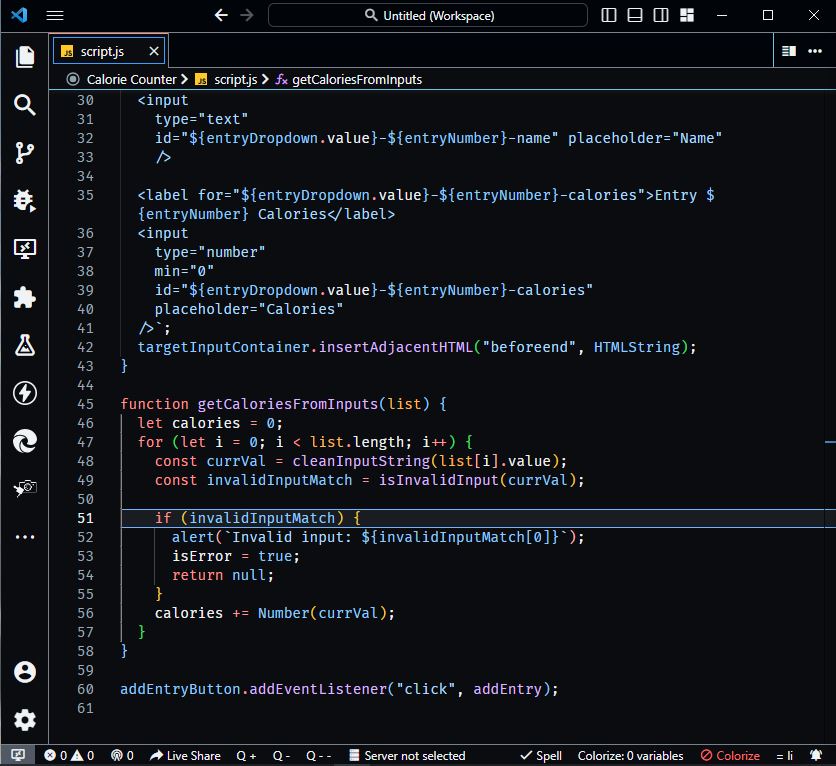
Task: Click the 'calories += Number(currVal);' line
Action: [x=275, y=613]
